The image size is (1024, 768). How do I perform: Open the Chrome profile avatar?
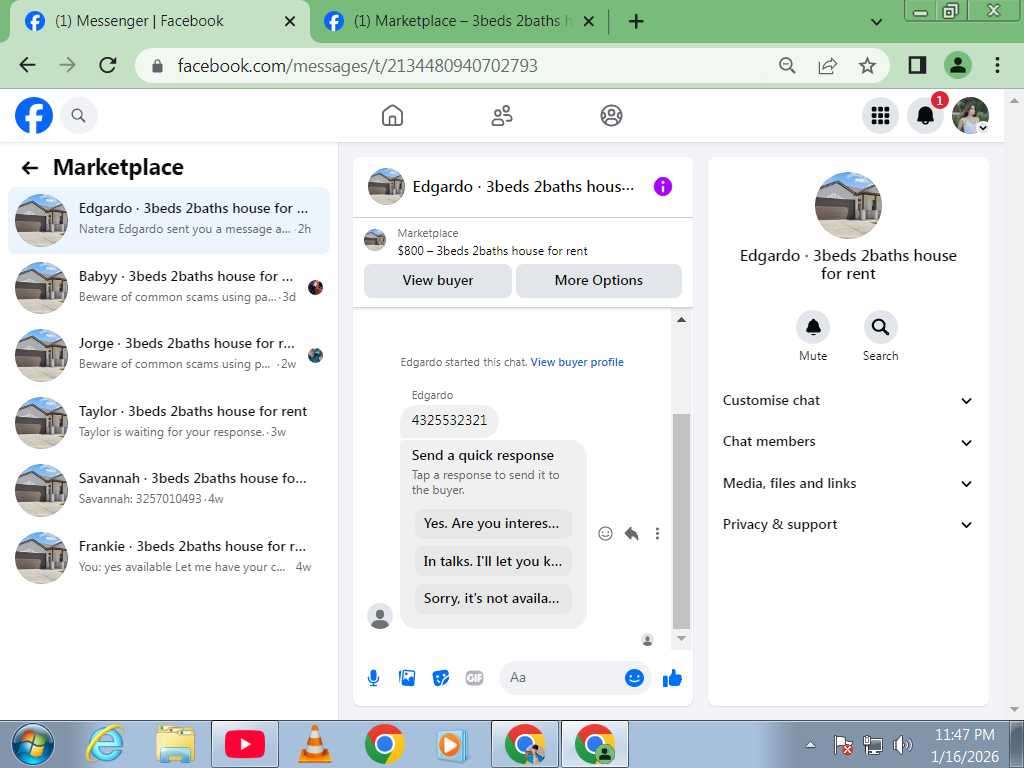tap(957, 65)
